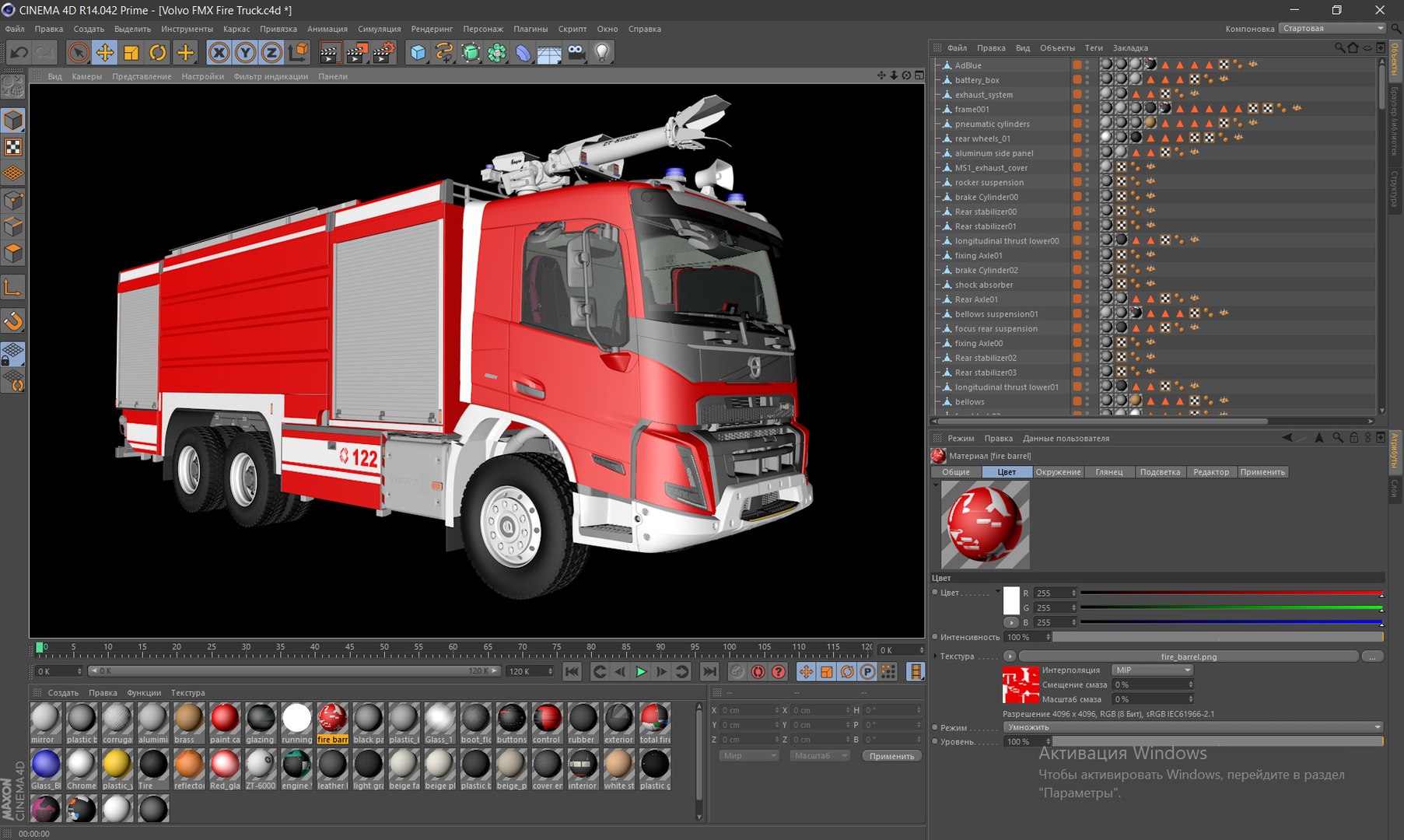Screen dimensions: 1404x840
Task: Click the render view clapperboard icon
Action: tap(330, 52)
